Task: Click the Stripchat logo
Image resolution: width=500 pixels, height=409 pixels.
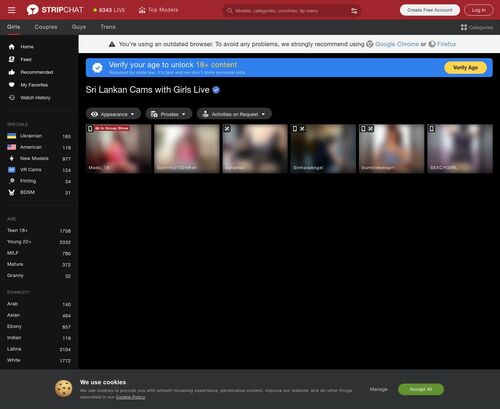Action: click(x=55, y=10)
